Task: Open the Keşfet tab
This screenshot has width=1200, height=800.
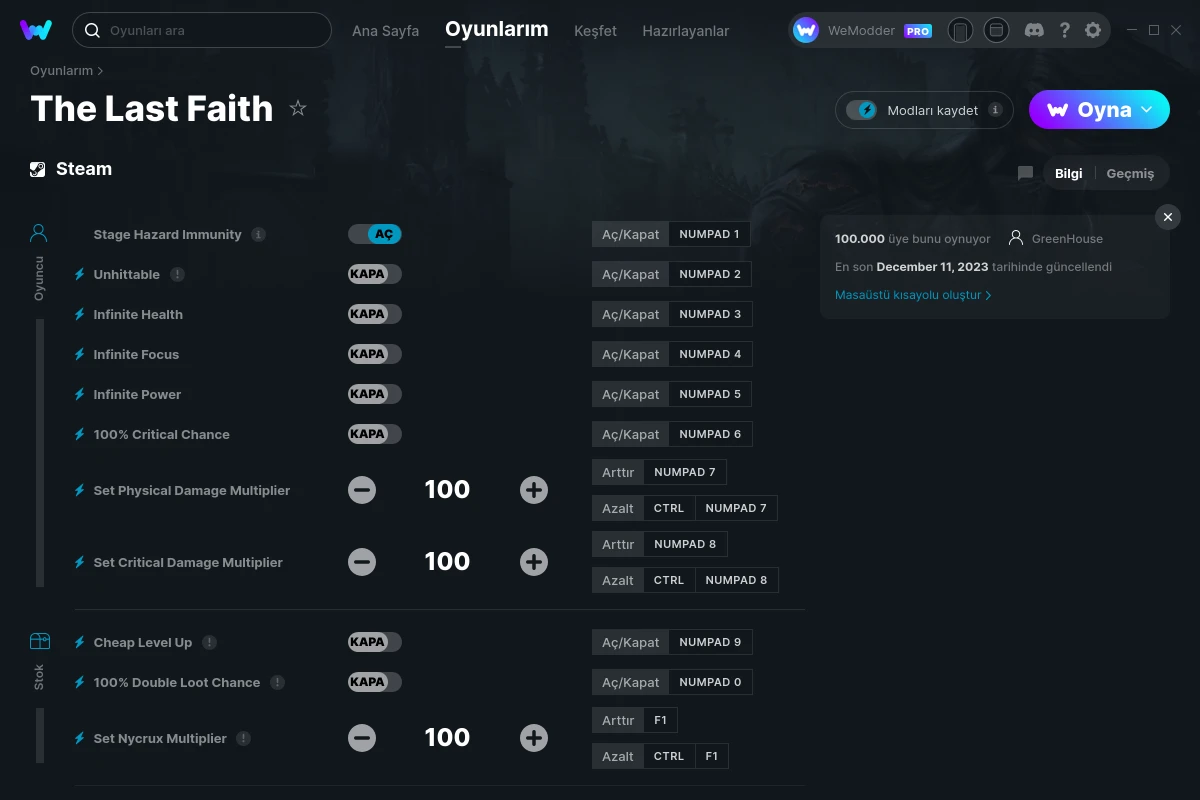Action: (x=595, y=31)
